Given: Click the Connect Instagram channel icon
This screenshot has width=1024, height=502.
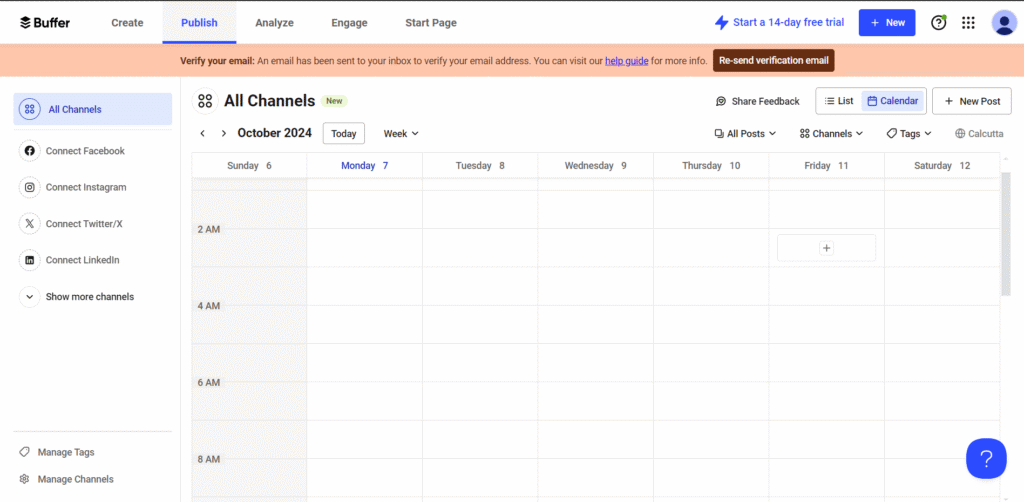Looking at the screenshot, I should click(x=30, y=187).
